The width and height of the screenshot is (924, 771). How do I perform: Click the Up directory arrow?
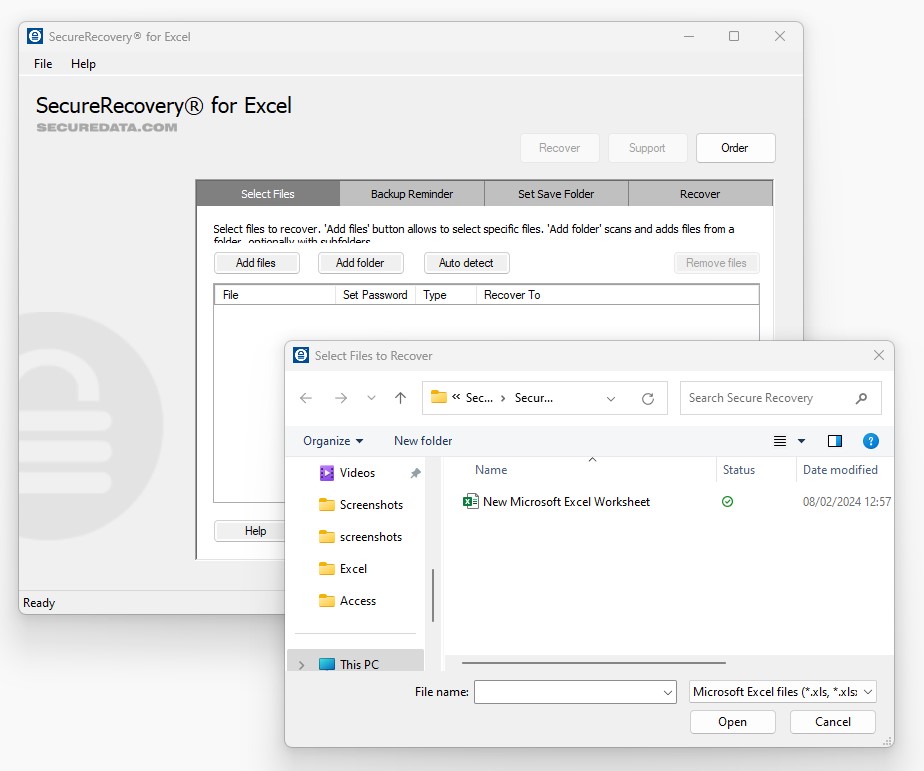tap(400, 398)
